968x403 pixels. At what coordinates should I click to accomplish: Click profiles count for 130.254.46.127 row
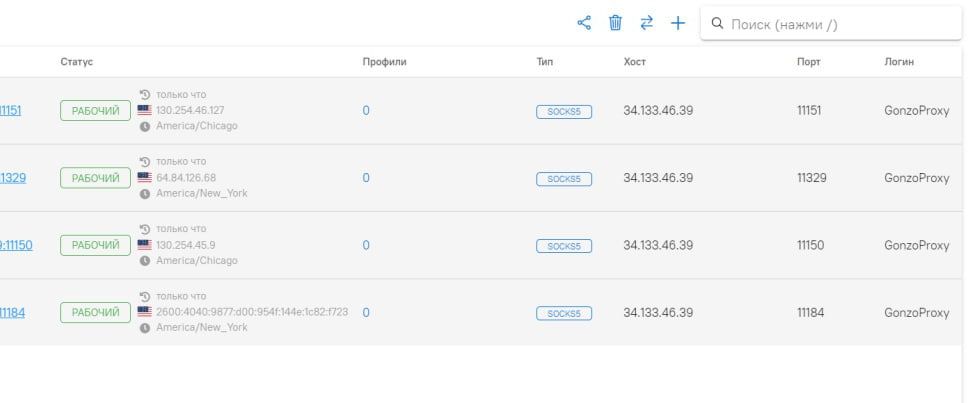pos(366,111)
